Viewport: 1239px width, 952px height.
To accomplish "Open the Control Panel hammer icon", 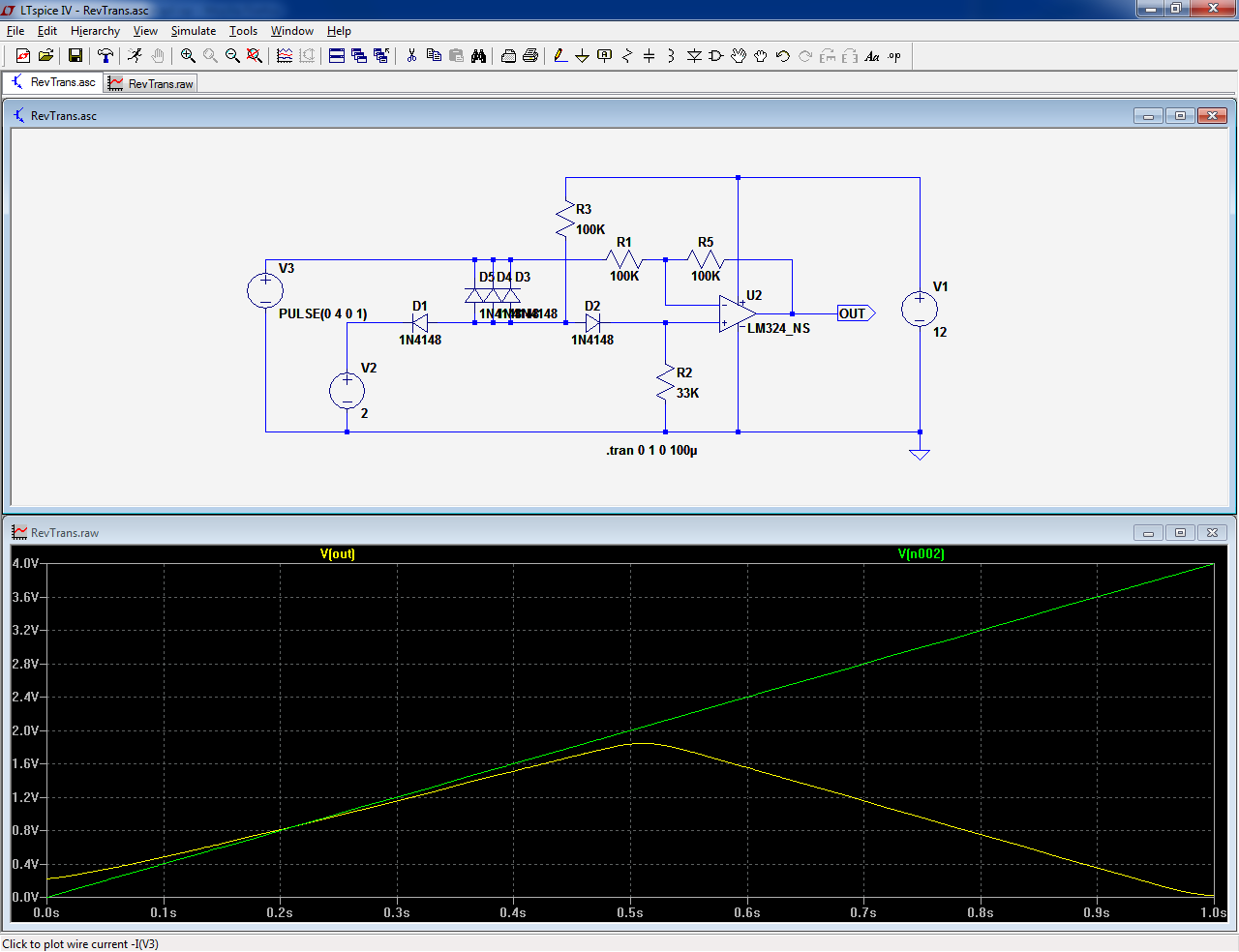I will [106, 56].
